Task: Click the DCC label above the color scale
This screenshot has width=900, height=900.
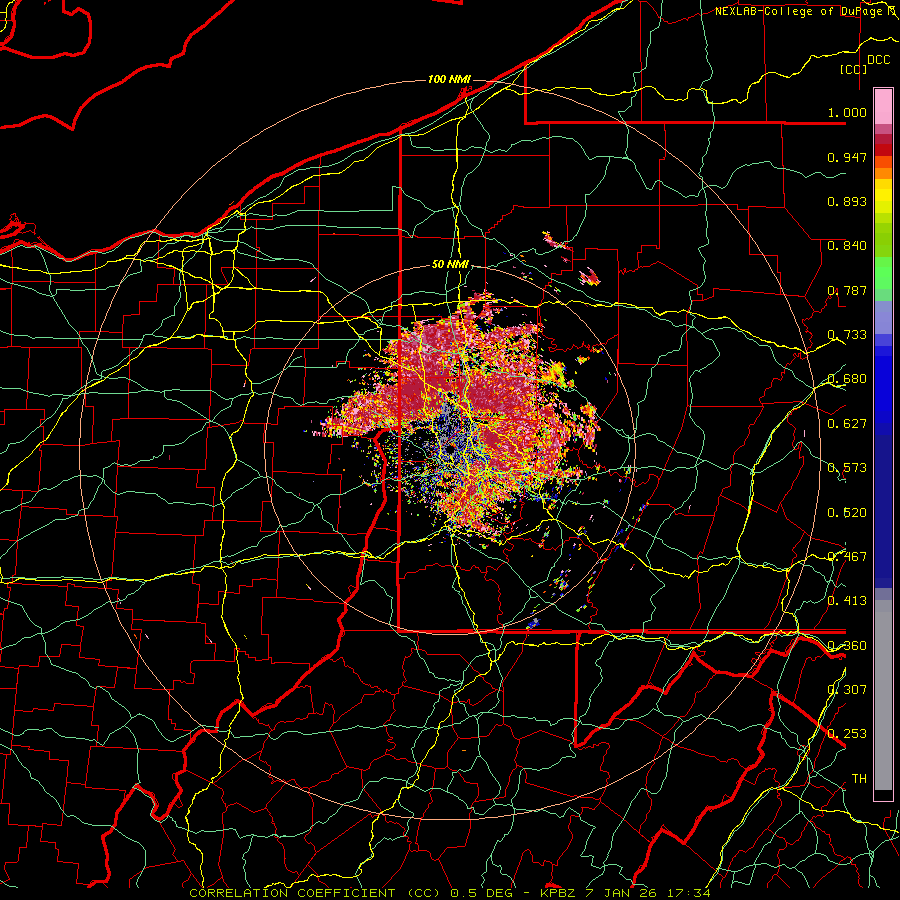Action: [878, 60]
